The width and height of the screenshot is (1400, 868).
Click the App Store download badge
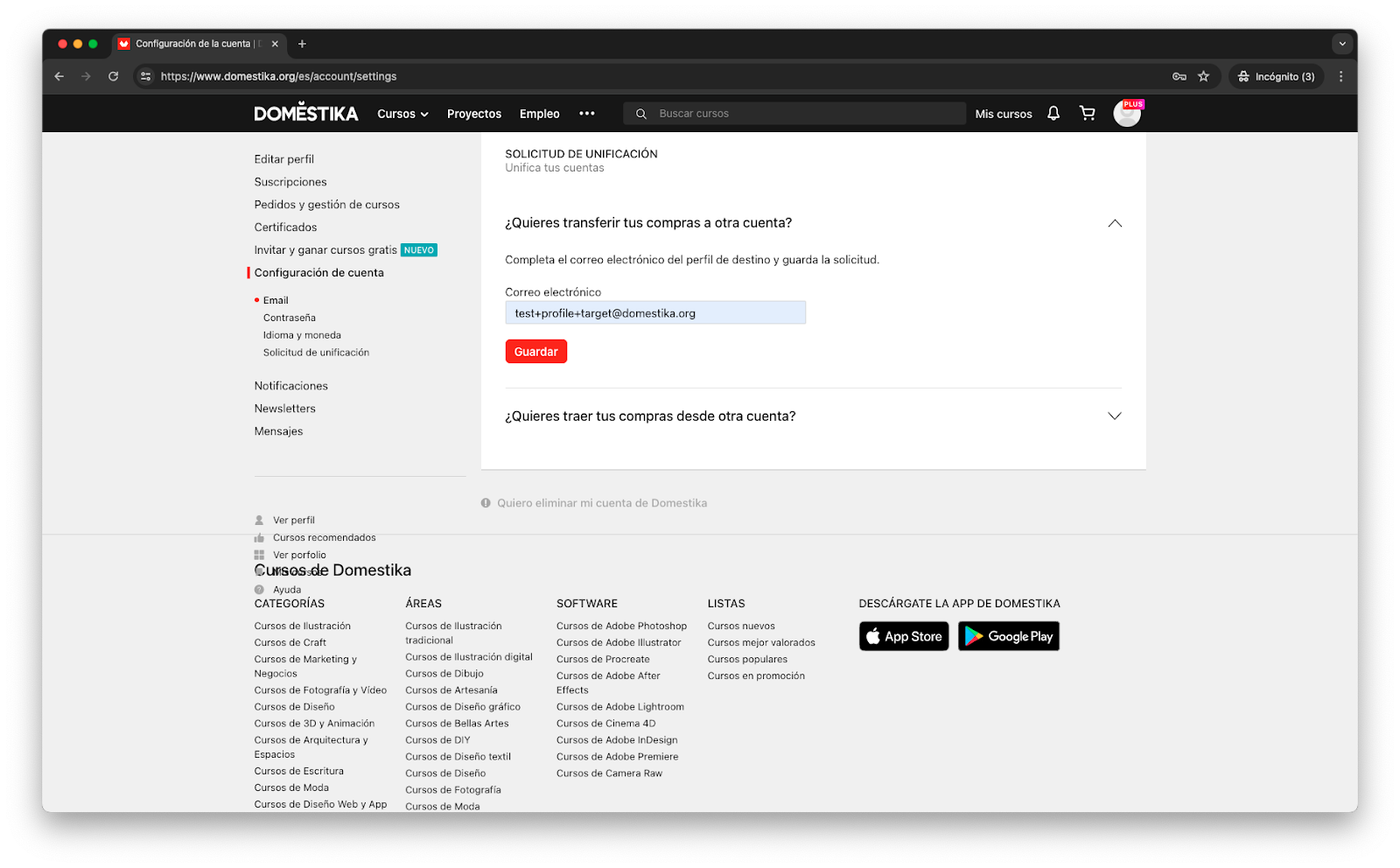904,636
